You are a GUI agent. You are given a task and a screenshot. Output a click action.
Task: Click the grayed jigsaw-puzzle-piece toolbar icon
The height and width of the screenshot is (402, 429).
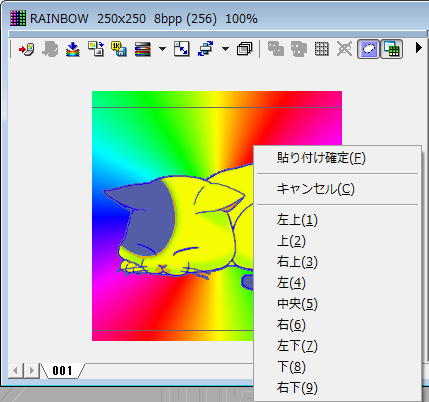(x=50, y=49)
